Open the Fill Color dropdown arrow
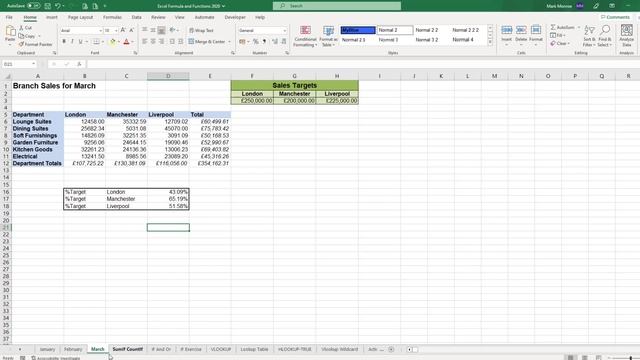Screen dimensions: 640x360 pyautogui.click(x=119, y=42)
